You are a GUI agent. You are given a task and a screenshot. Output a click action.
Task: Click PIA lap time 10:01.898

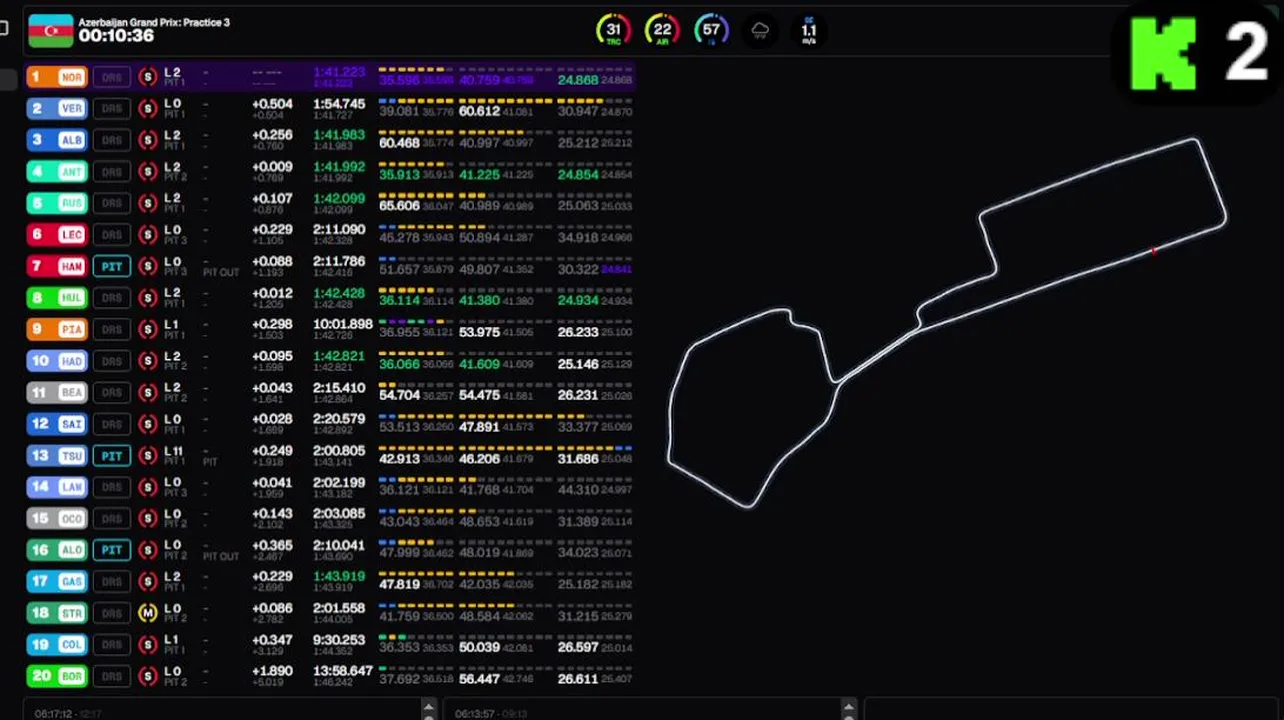coord(342,324)
